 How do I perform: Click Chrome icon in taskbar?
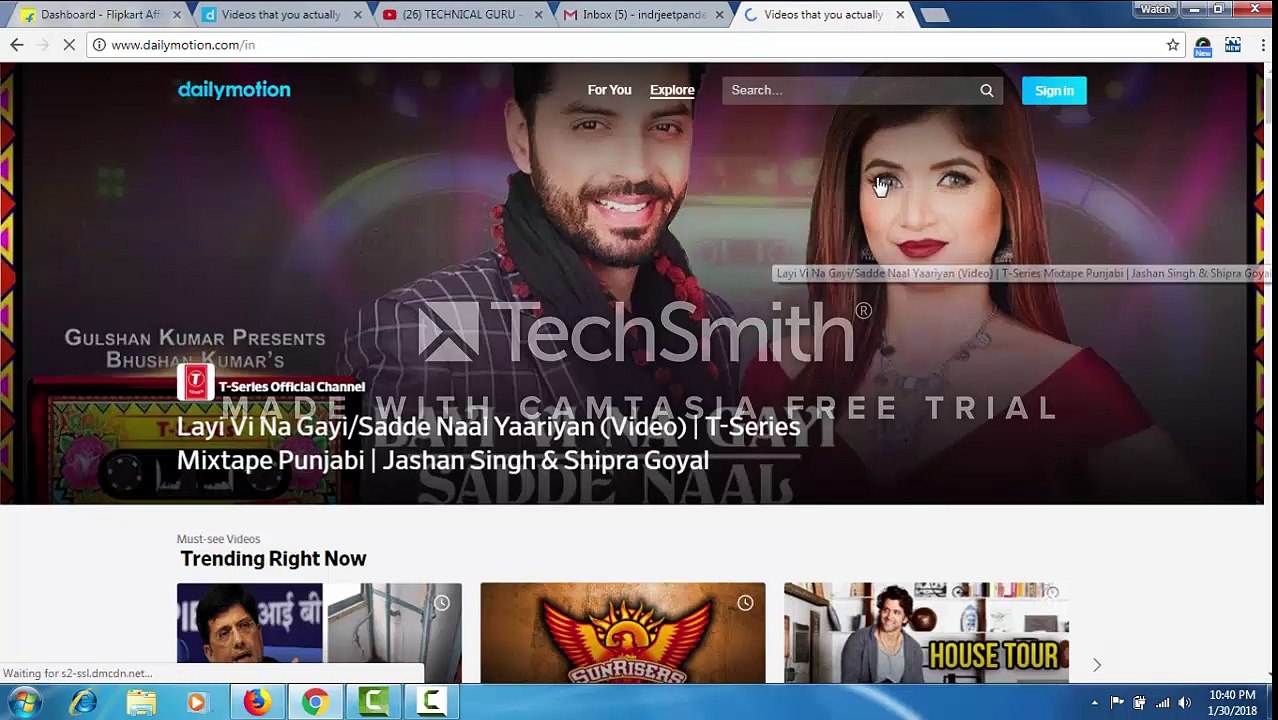pyautogui.click(x=315, y=703)
